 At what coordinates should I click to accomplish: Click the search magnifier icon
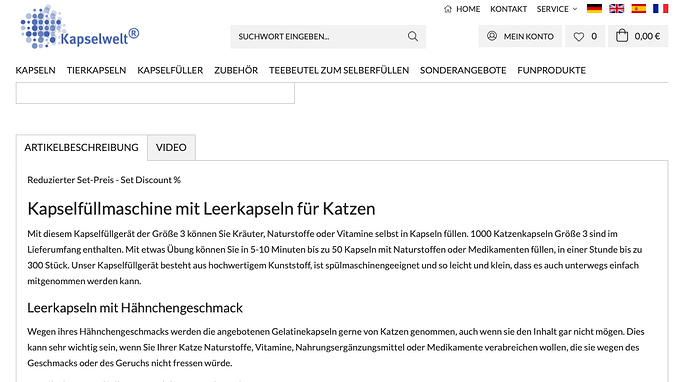coord(412,37)
